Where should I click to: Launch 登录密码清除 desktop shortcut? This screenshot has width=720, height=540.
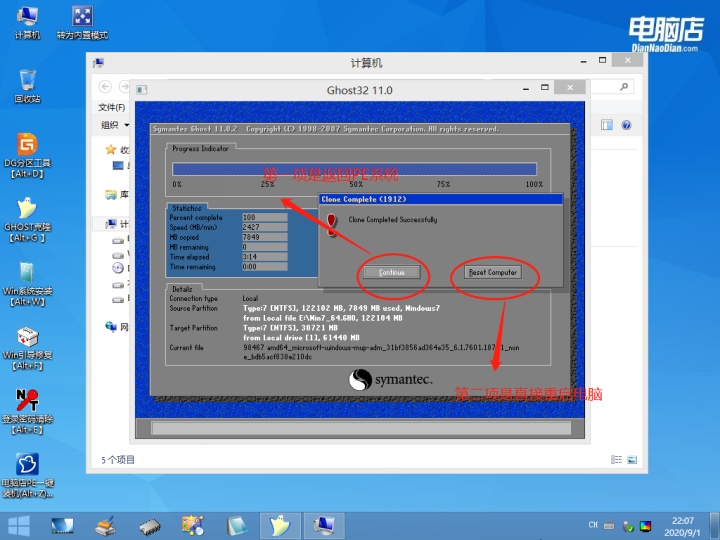[x=27, y=412]
